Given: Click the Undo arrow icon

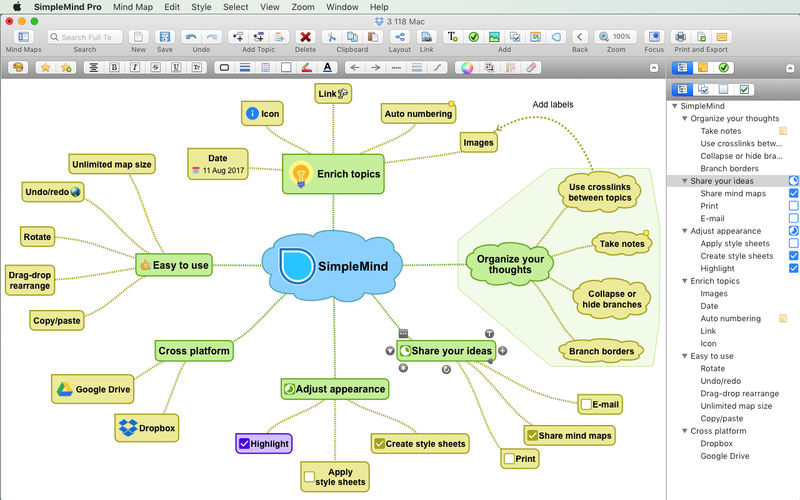Looking at the screenshot, I should pos(191,37).
